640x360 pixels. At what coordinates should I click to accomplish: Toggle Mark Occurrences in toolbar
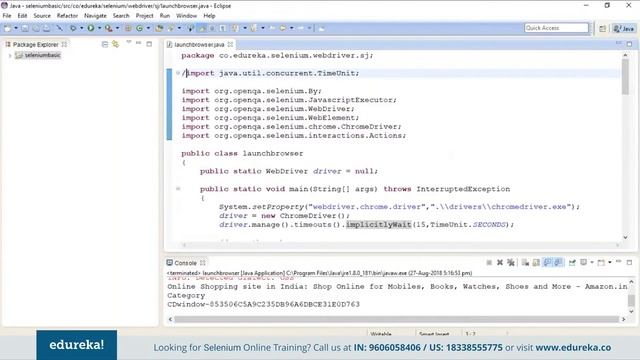pos(202,28)
